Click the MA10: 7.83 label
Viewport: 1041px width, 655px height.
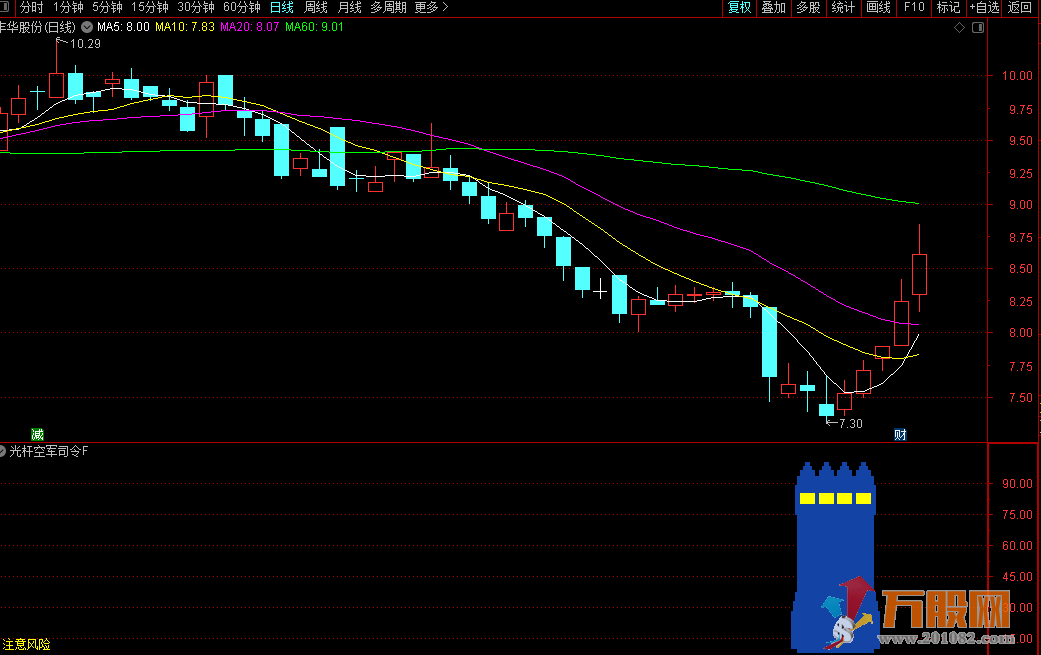coord(185,27)
